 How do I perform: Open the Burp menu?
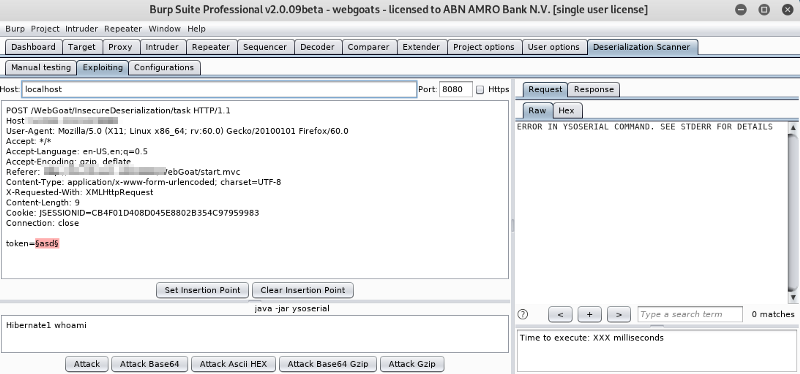(x=15, y=29)
